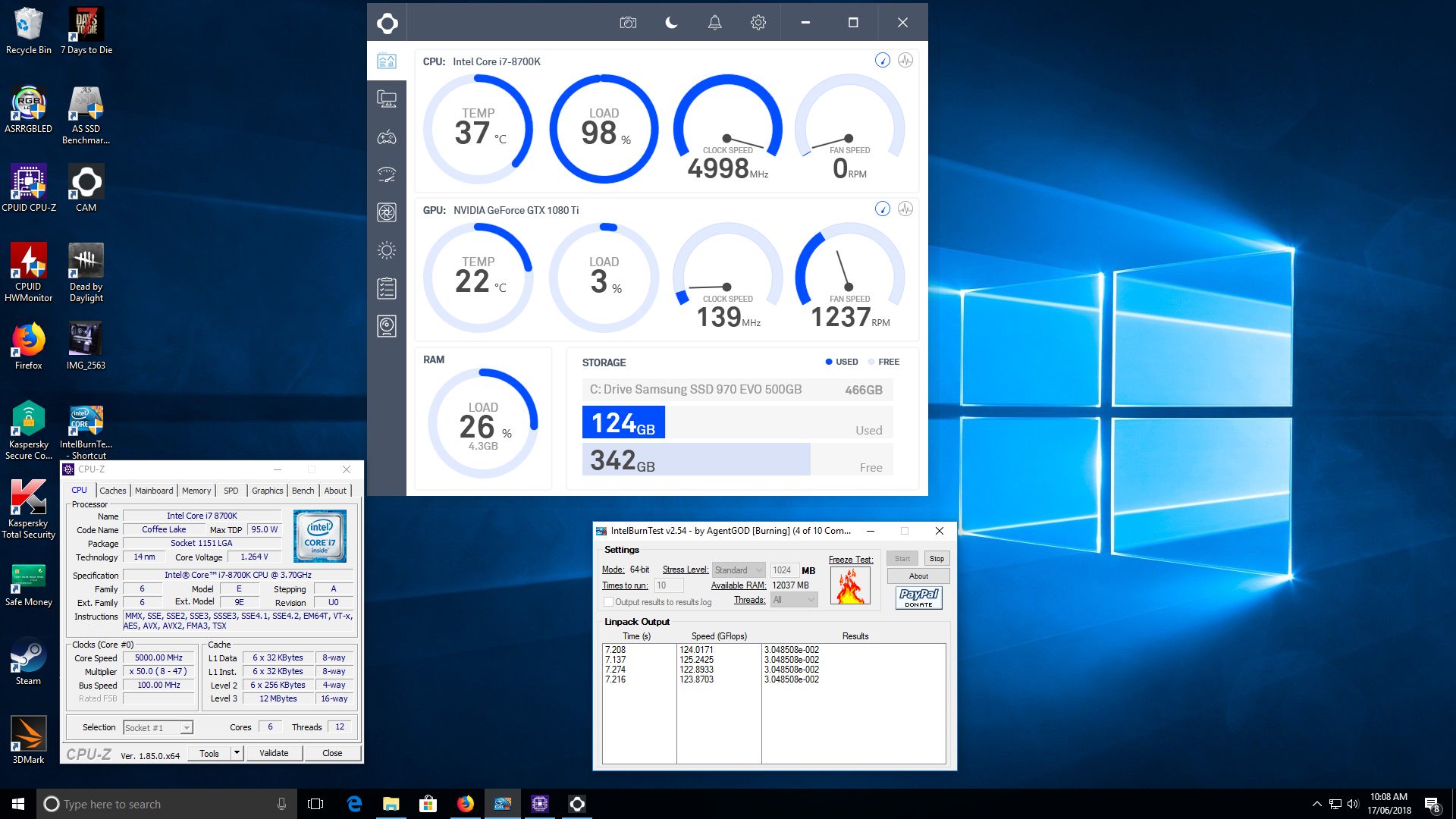Switch to CPU-Z About tab
This screenshot has height=819, width=1456.
335,491
